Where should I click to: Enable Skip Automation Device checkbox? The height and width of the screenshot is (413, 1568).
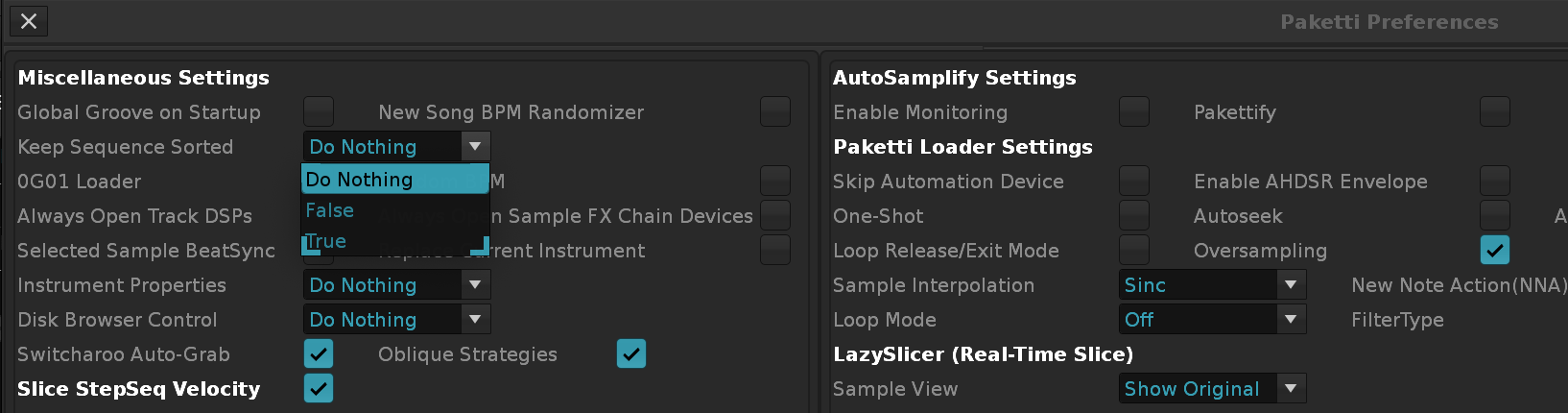point(1134,182)
